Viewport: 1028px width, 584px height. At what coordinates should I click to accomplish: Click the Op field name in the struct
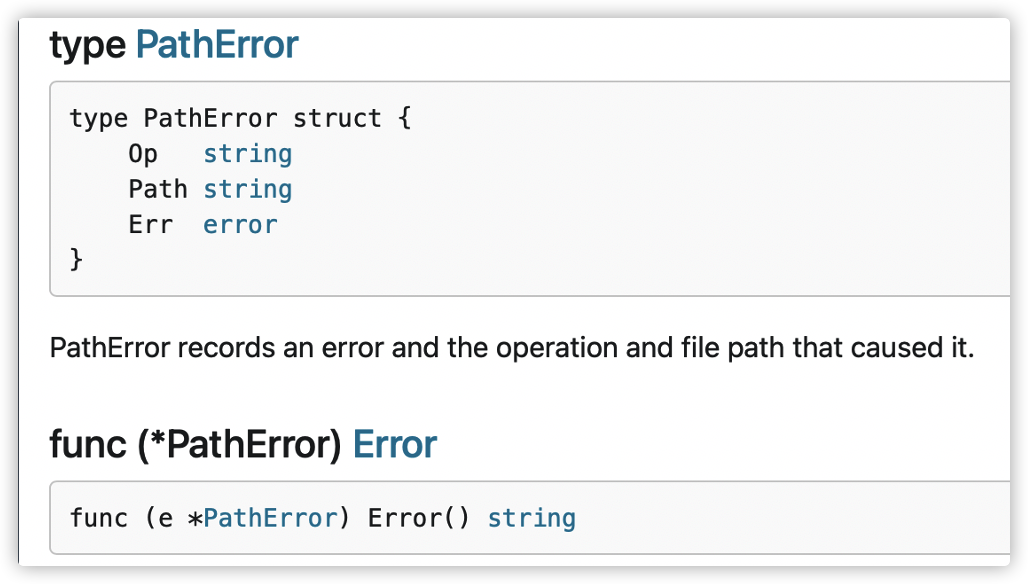[x=143, y=155]
